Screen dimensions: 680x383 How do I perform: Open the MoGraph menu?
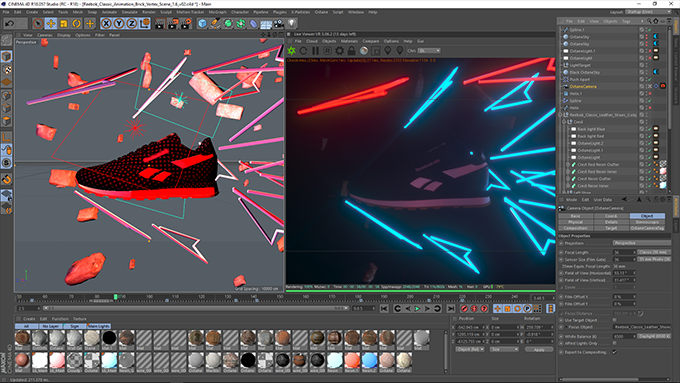tap(218, 12)
